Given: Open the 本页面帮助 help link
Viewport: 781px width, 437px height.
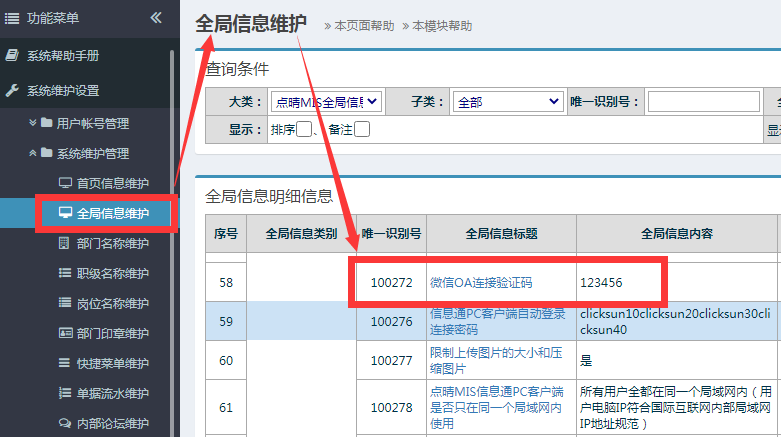Looking at the screenshot, I should click(x=363, y=26).
